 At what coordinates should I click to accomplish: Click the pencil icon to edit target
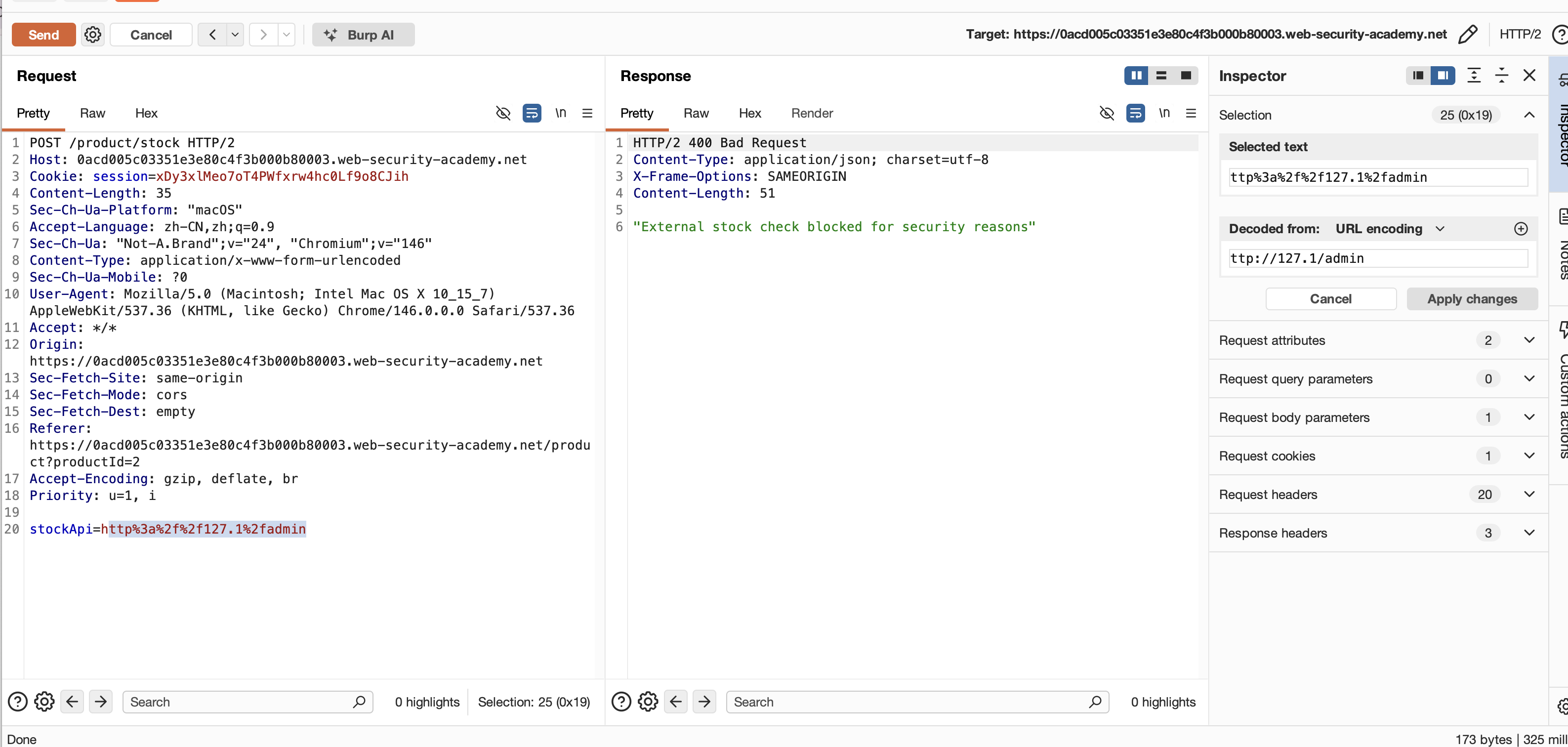click(1468, 34)
